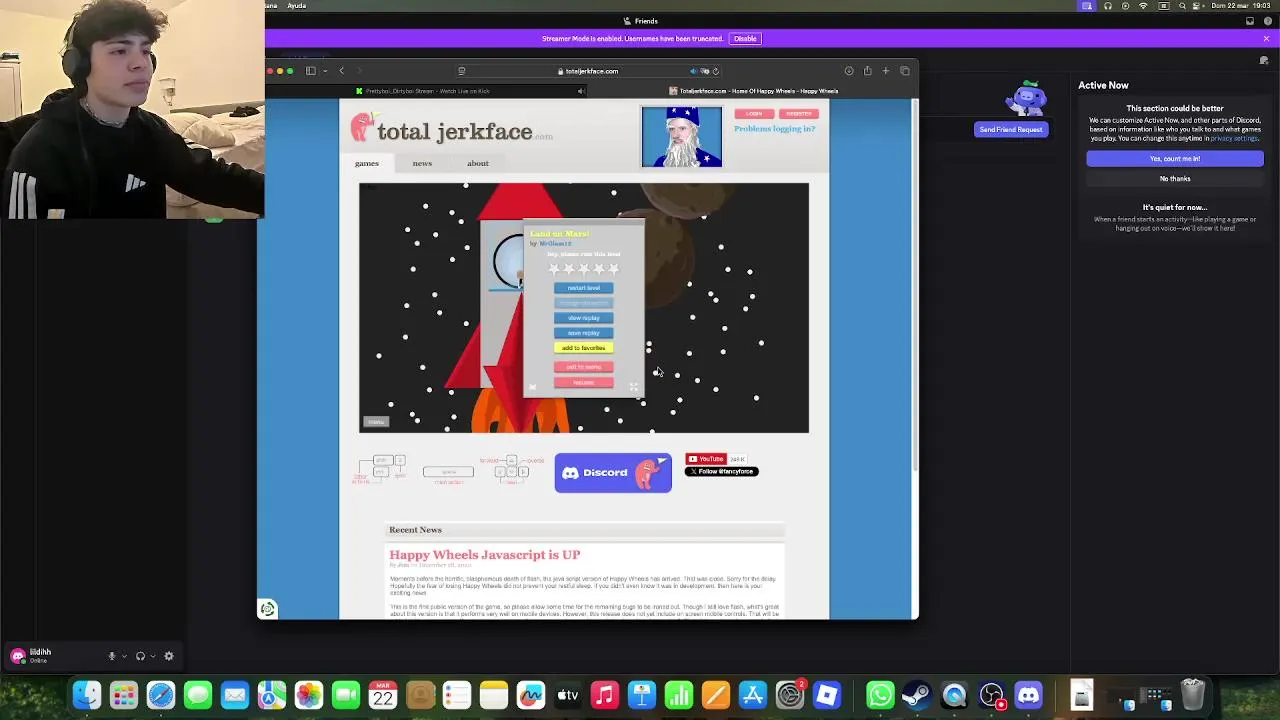Show Safari tab overview
Image resolution: width=1280 pixels, height=720 pixels.
(x=905, y=71)
